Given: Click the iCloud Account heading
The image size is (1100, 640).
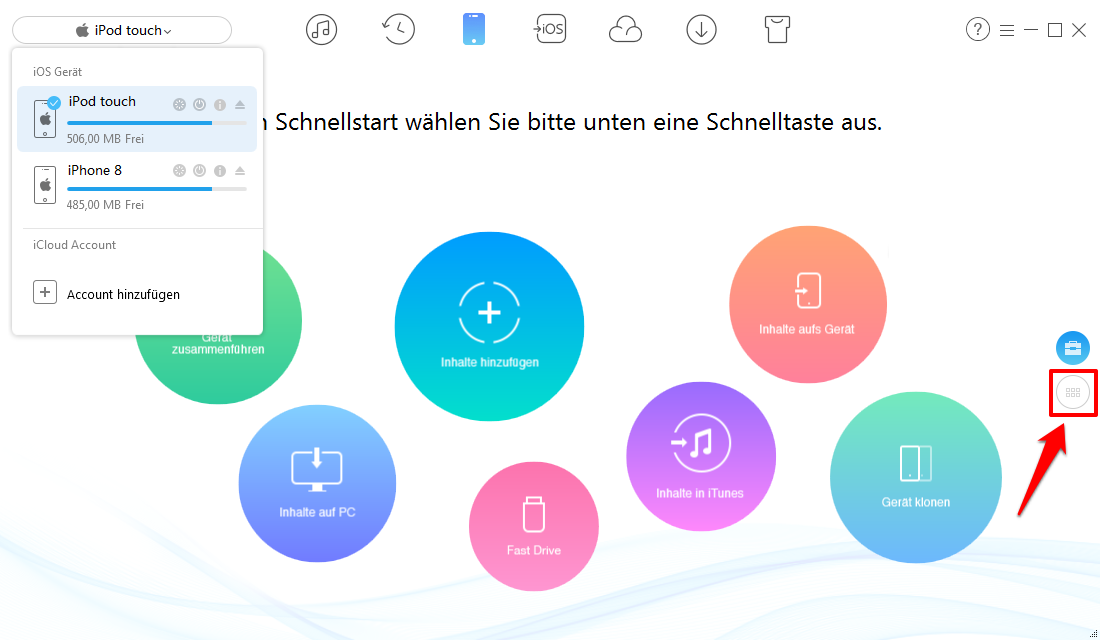Looking at the screenshot, I should (x=74, y=245).
